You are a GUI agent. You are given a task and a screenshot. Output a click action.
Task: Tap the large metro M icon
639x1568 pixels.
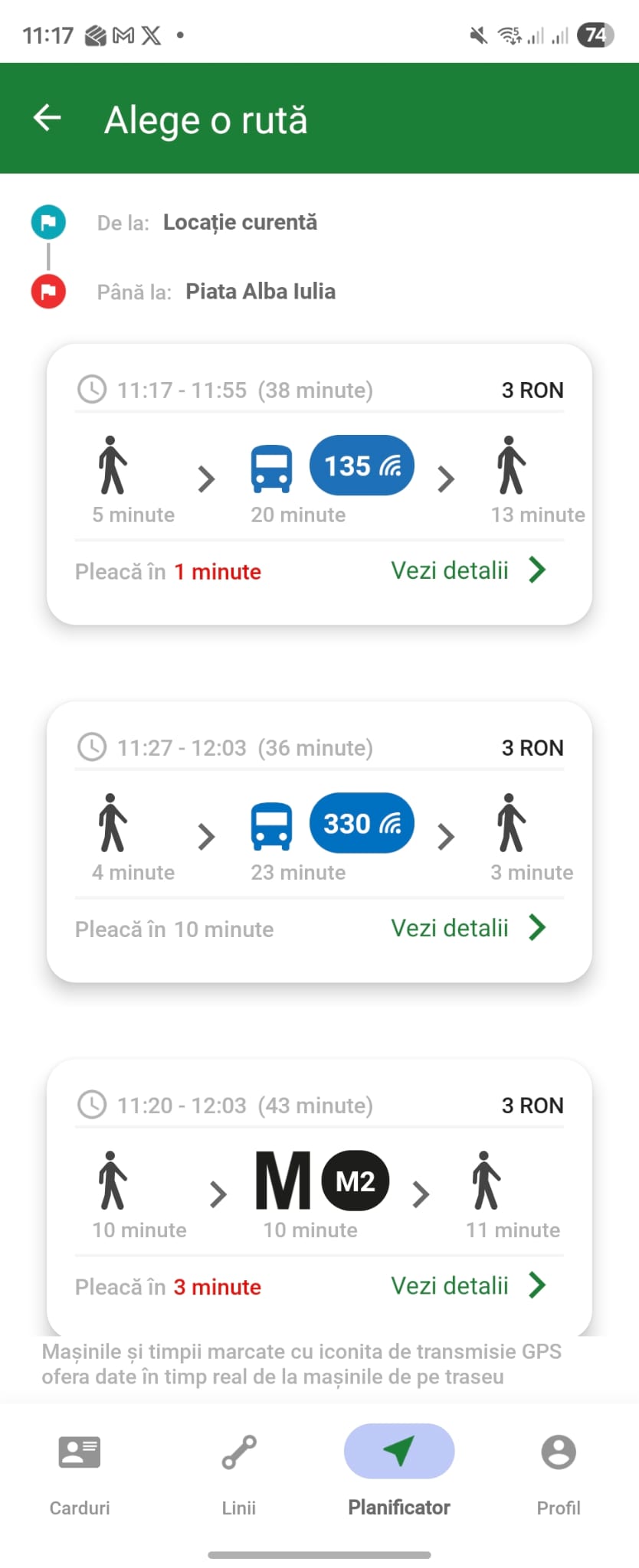point(283,1181)
